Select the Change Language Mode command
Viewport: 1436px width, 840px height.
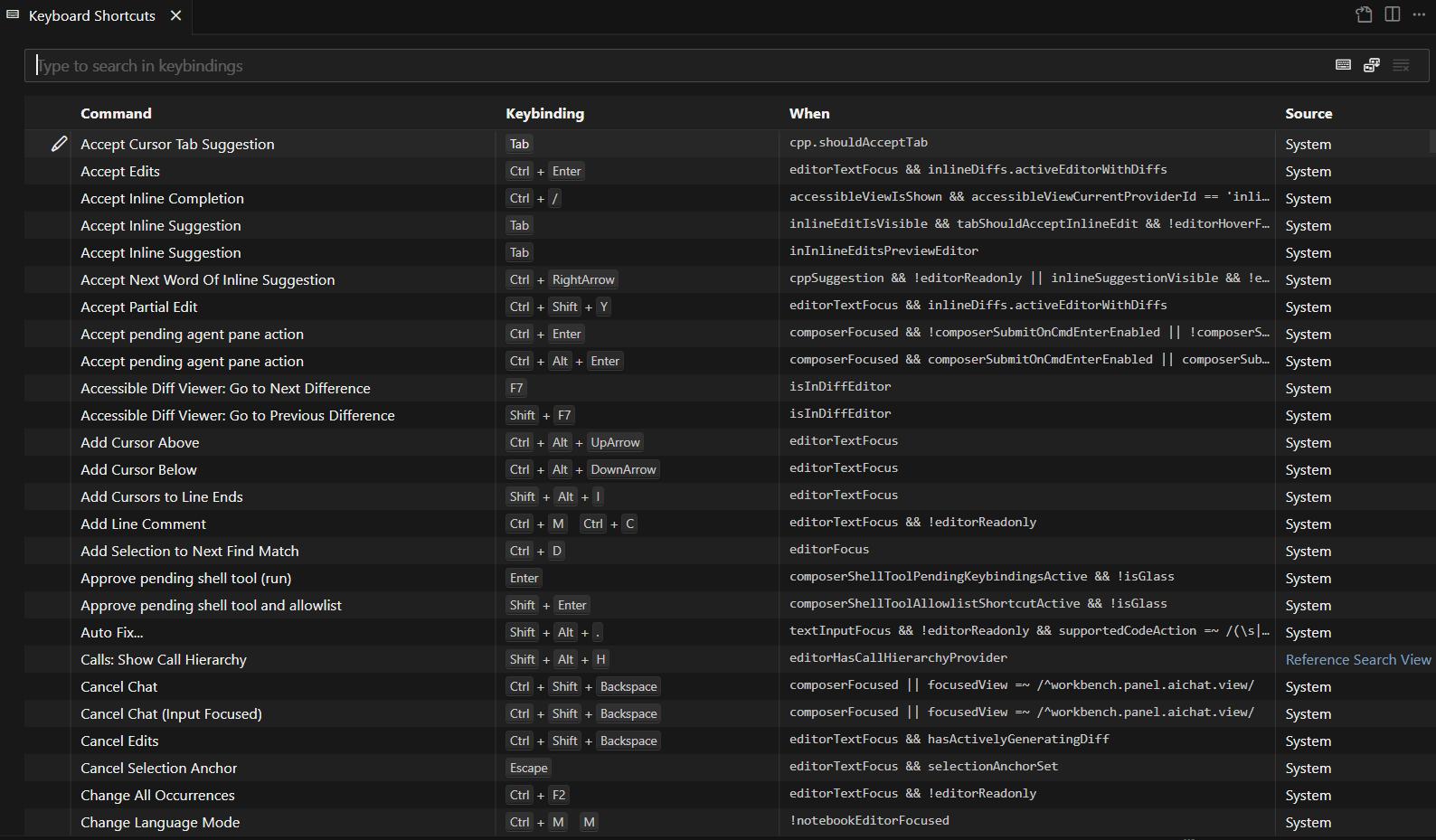(160, 822)
